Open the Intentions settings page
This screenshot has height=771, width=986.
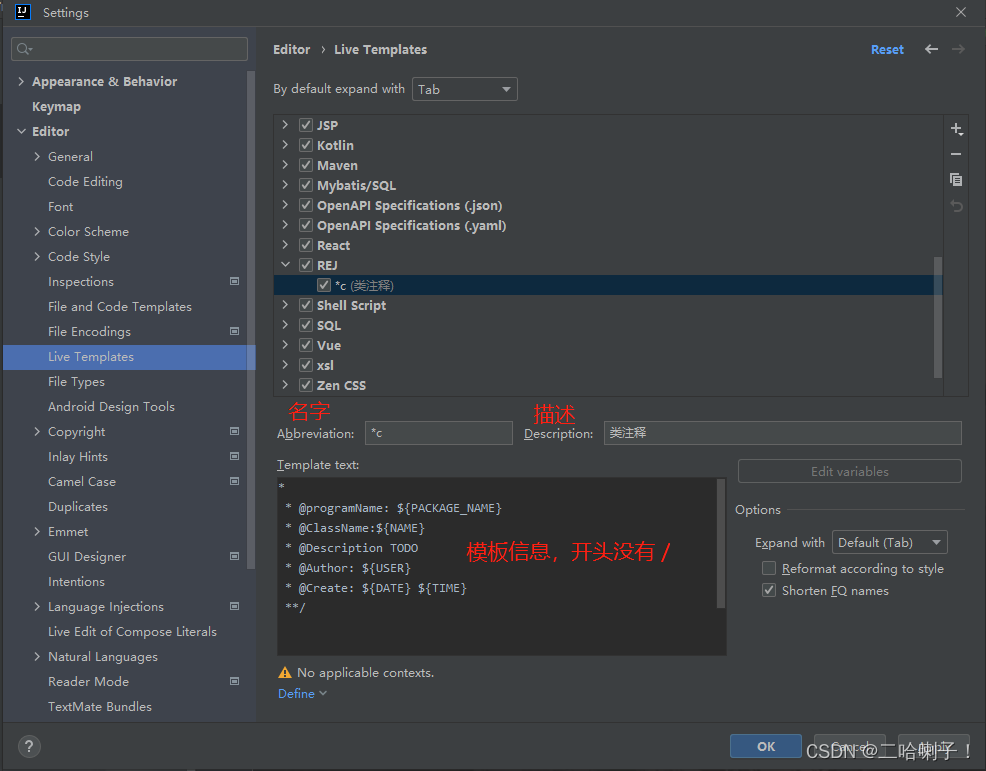coord(76,582)
